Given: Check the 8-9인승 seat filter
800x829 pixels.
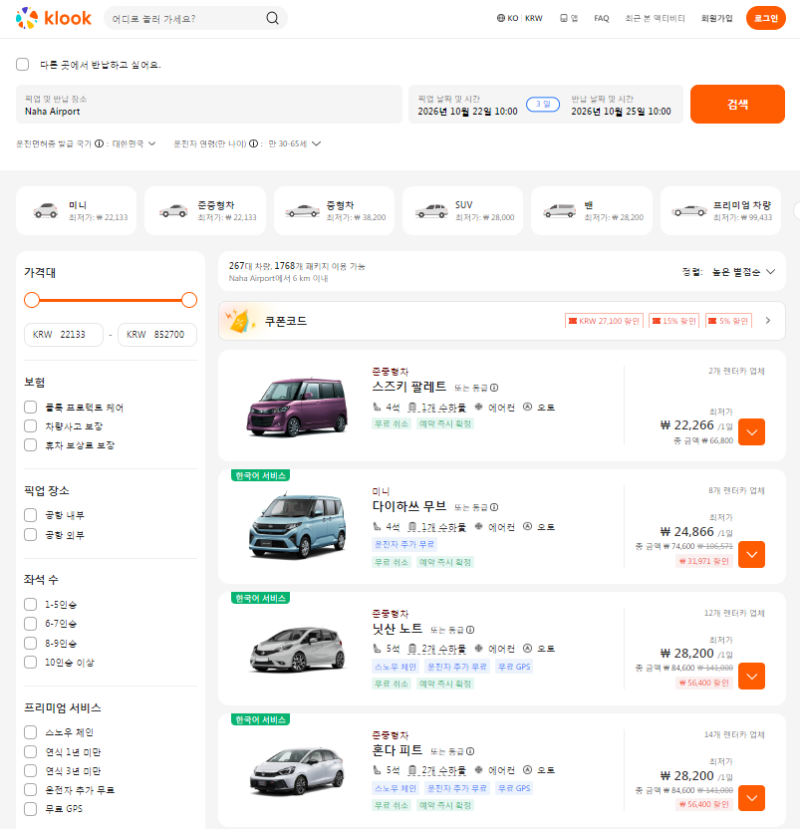Looking at the screenshot, I should coord(31,643).
